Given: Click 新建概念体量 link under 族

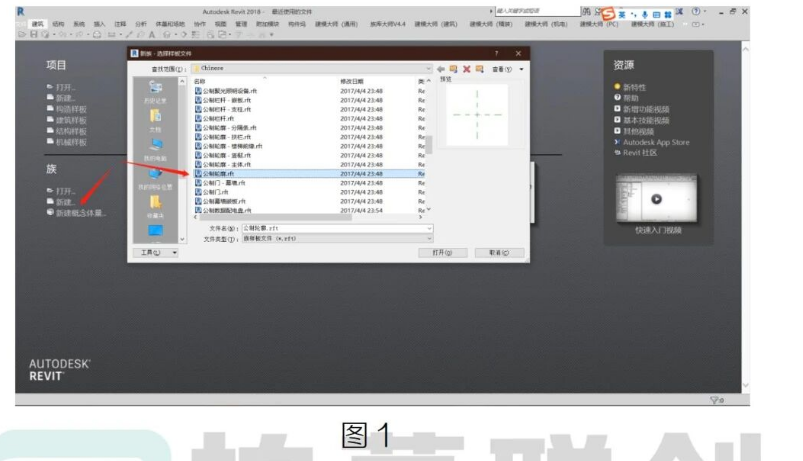Looking at the screenshot, I should 80,213.
